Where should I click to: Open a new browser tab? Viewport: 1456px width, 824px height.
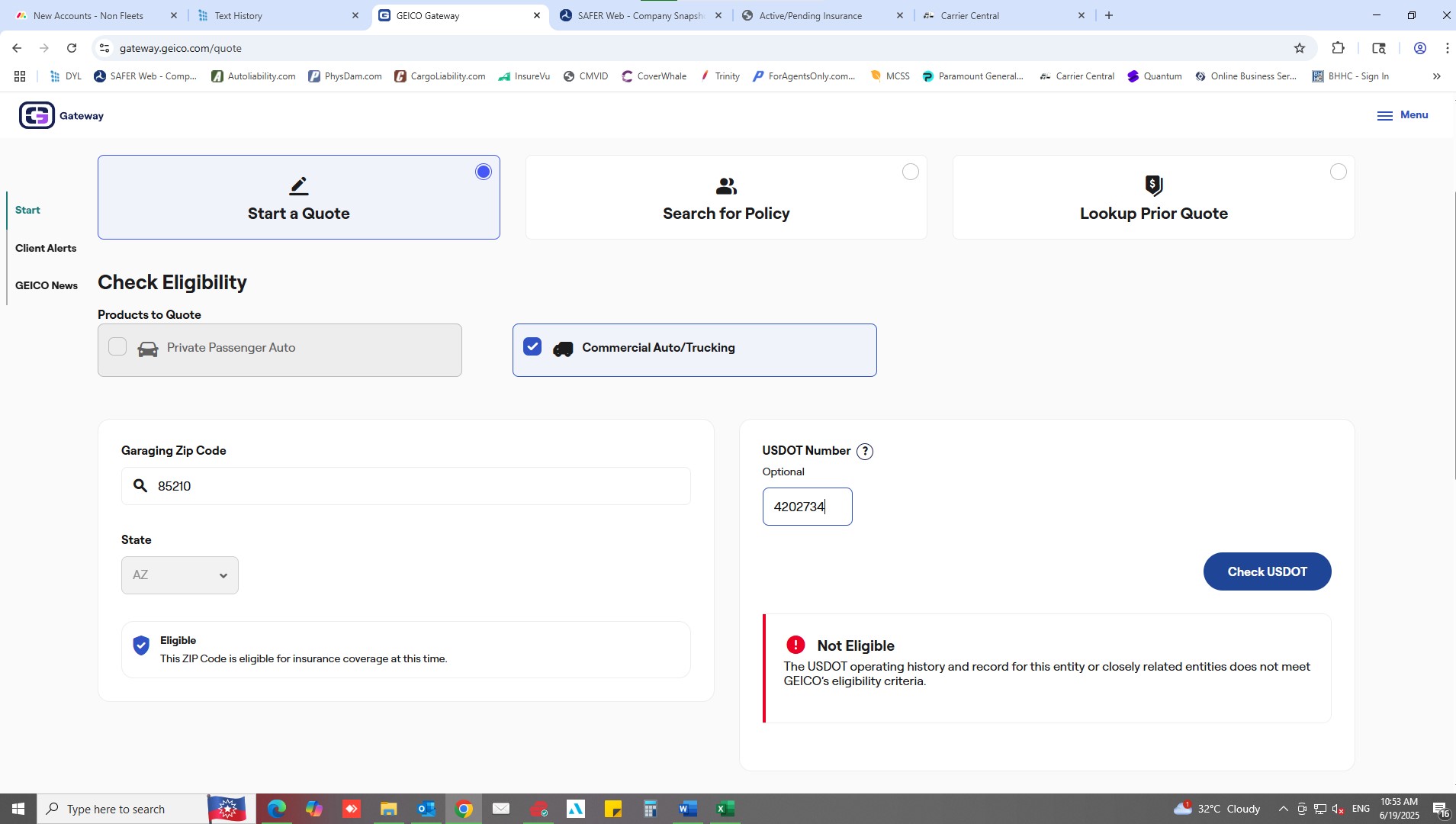(1109, 15)
